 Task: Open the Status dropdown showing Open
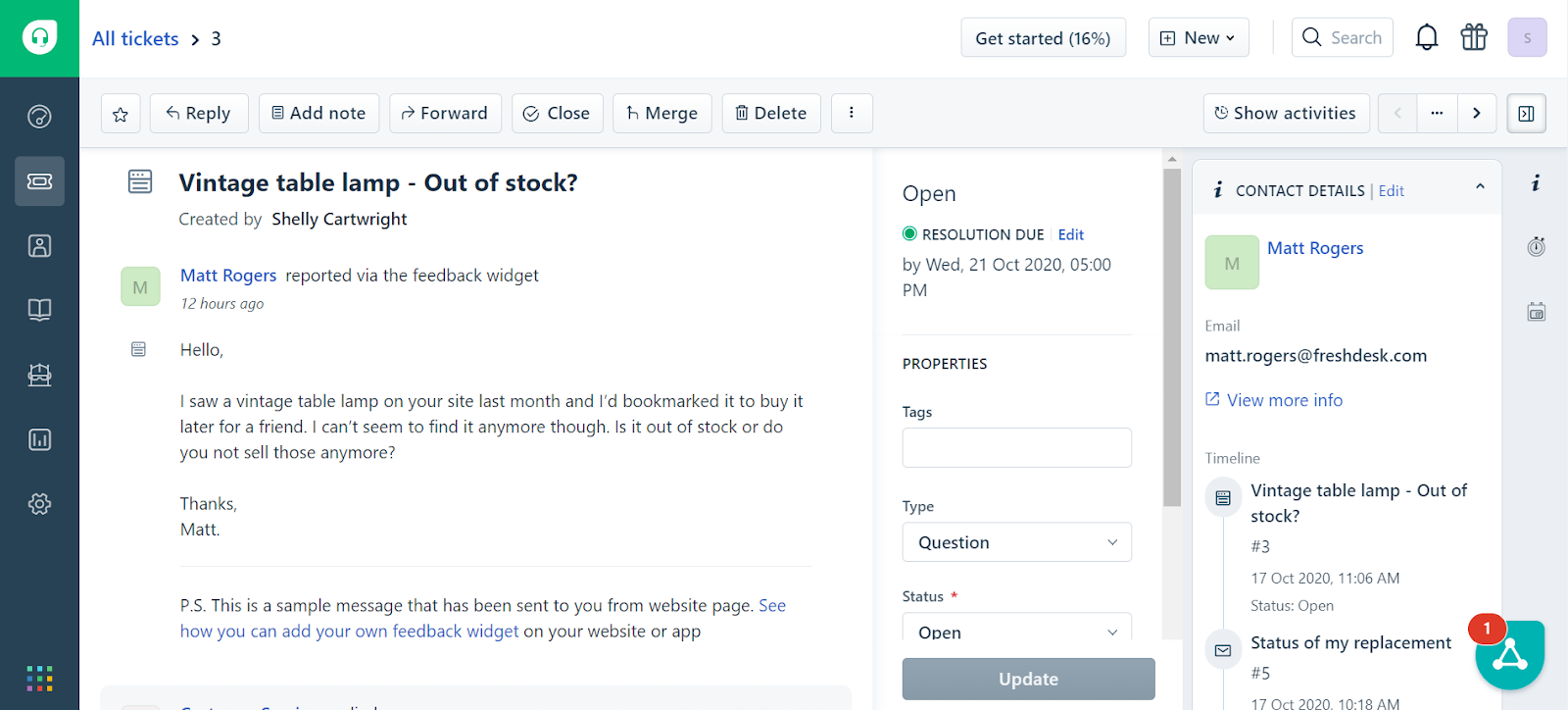click(x=1017, y=629)
